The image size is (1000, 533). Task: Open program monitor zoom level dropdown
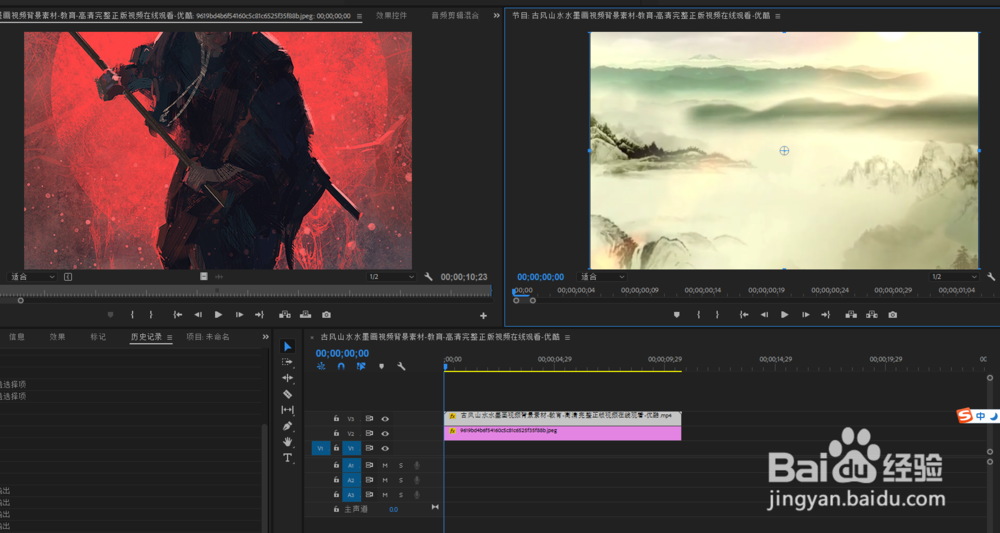(x=601, y=277)
